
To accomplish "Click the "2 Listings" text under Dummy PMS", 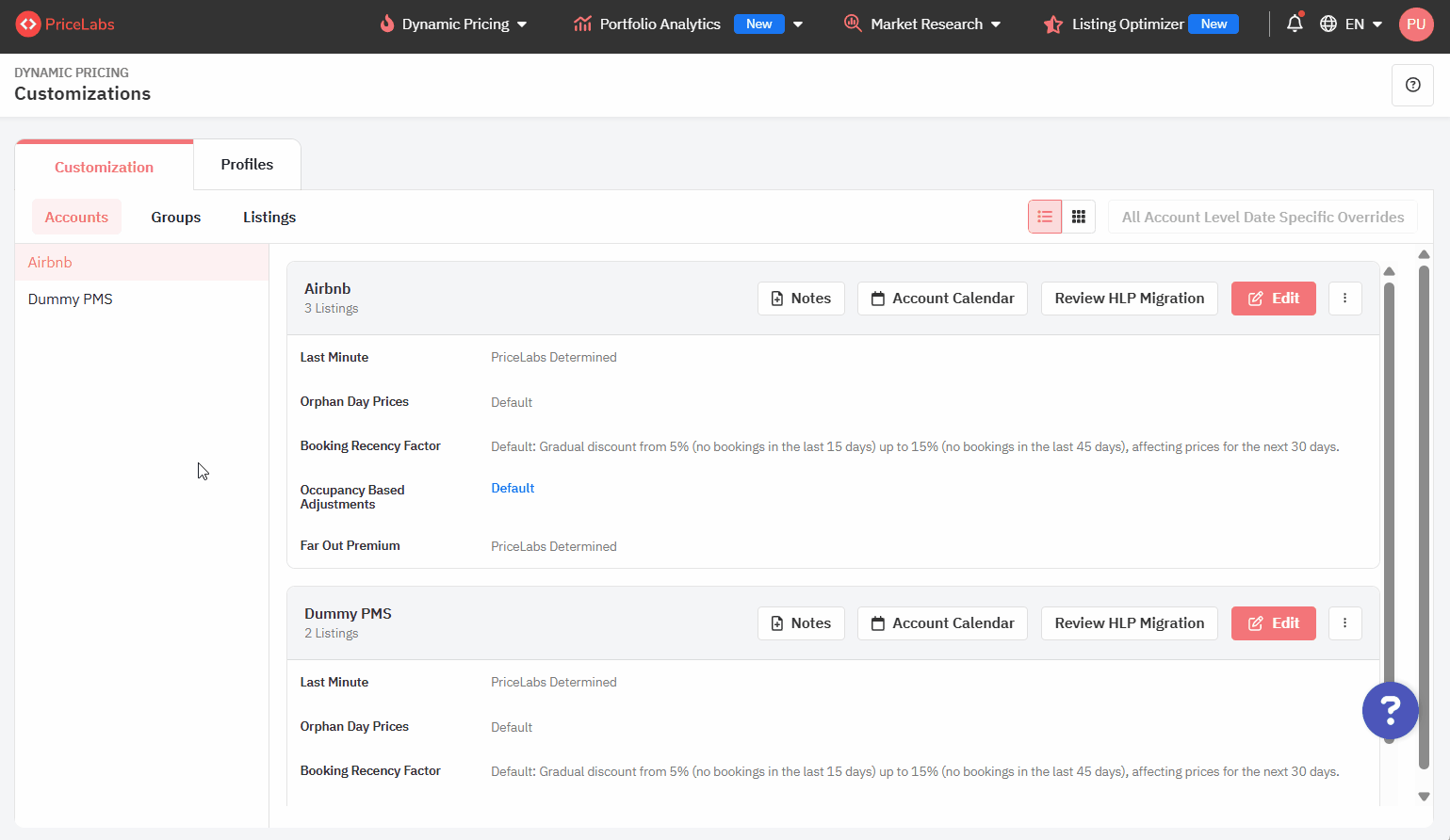I will click(331, 634).
